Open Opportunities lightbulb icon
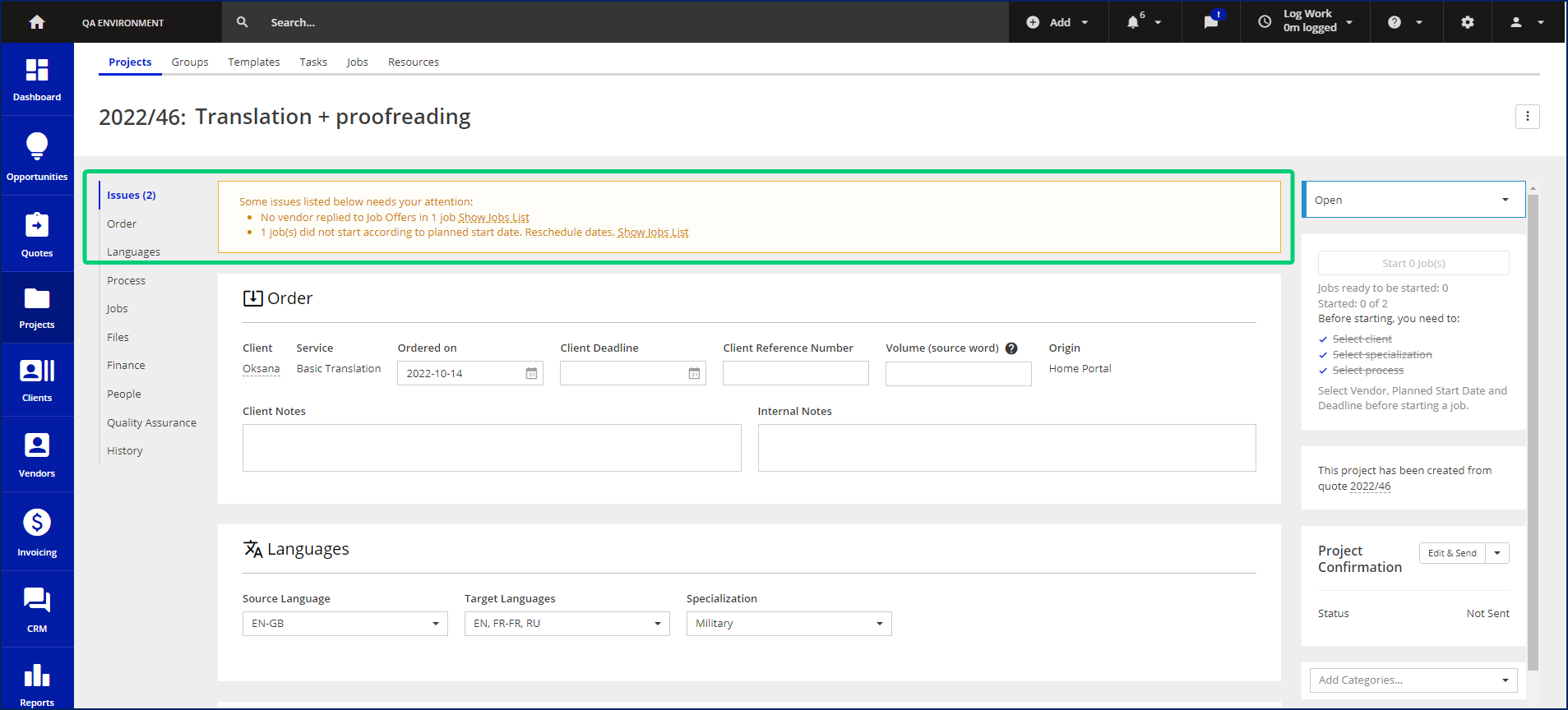This screenshot has width=1568, height=710. point(37,146)
